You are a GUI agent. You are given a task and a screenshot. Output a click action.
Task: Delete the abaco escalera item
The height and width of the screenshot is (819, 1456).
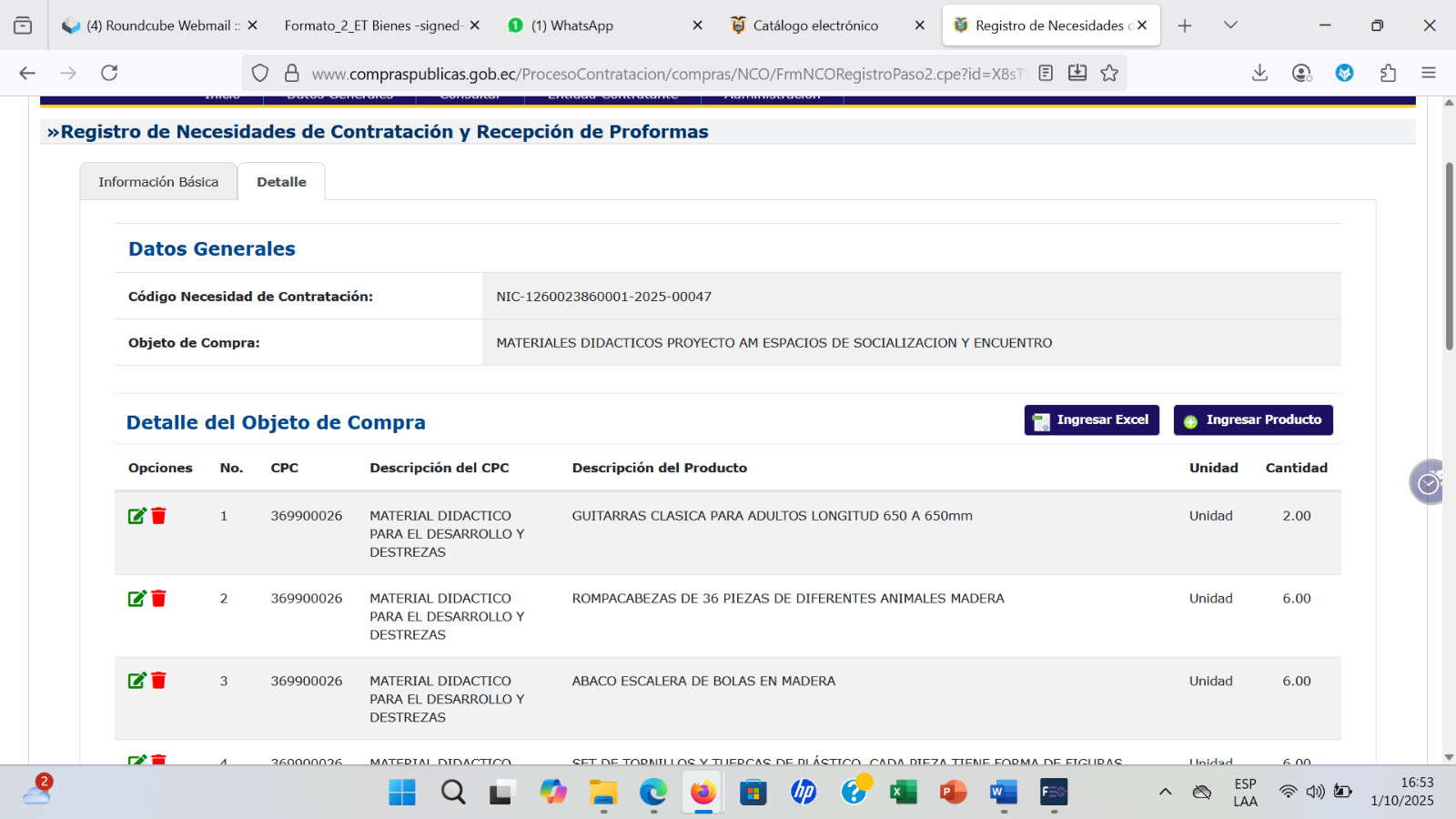[x=158, y=681]
